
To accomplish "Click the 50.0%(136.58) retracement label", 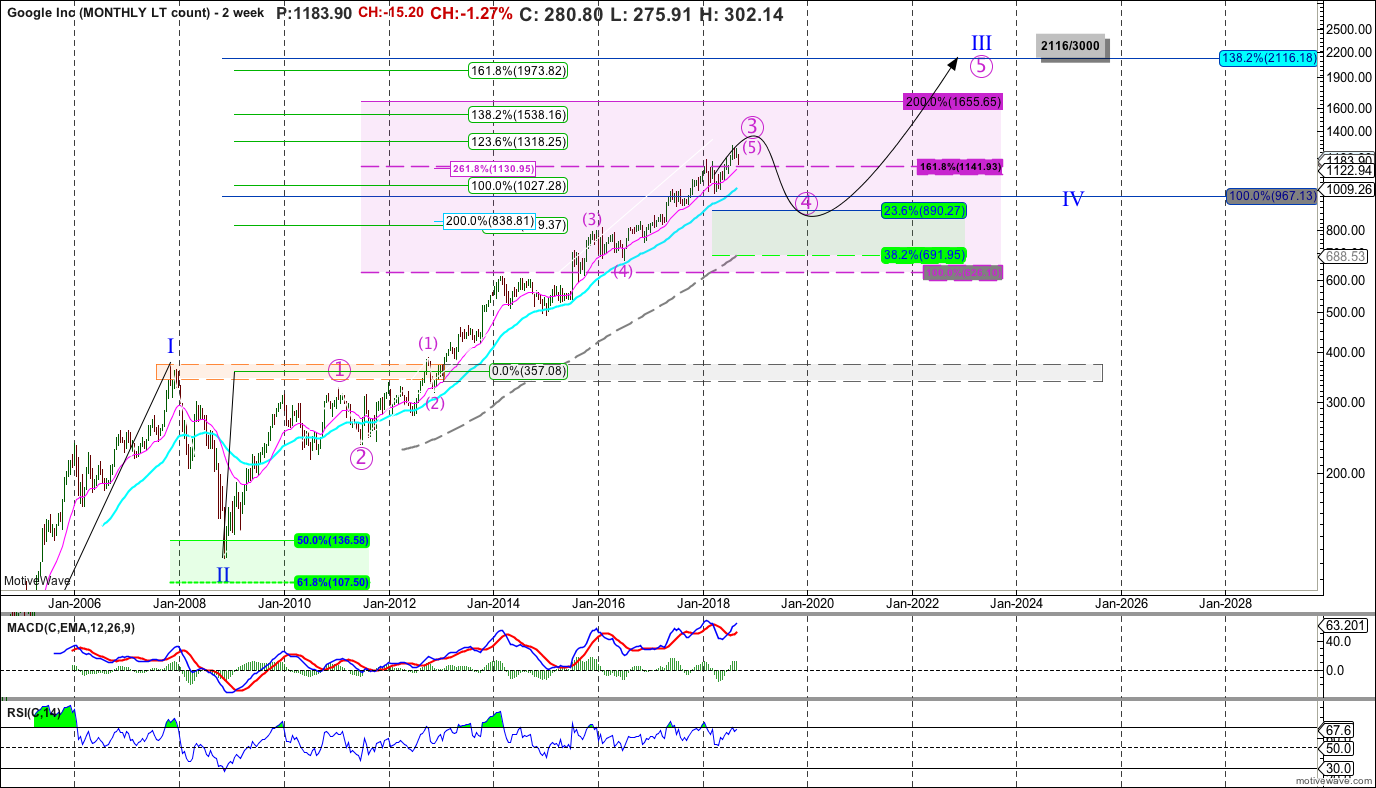I will [333, 540].
